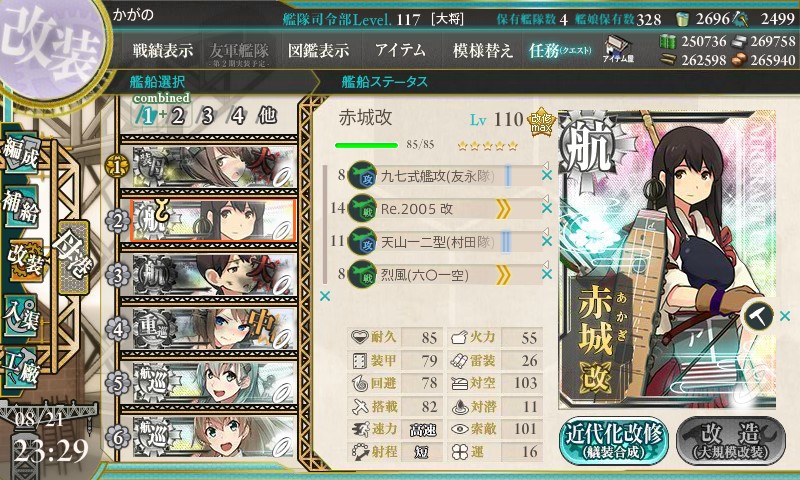The width and height of the screenshot is (800, 480).
Task: Switch to fleet 3 tab
Action: pos(207,116)
